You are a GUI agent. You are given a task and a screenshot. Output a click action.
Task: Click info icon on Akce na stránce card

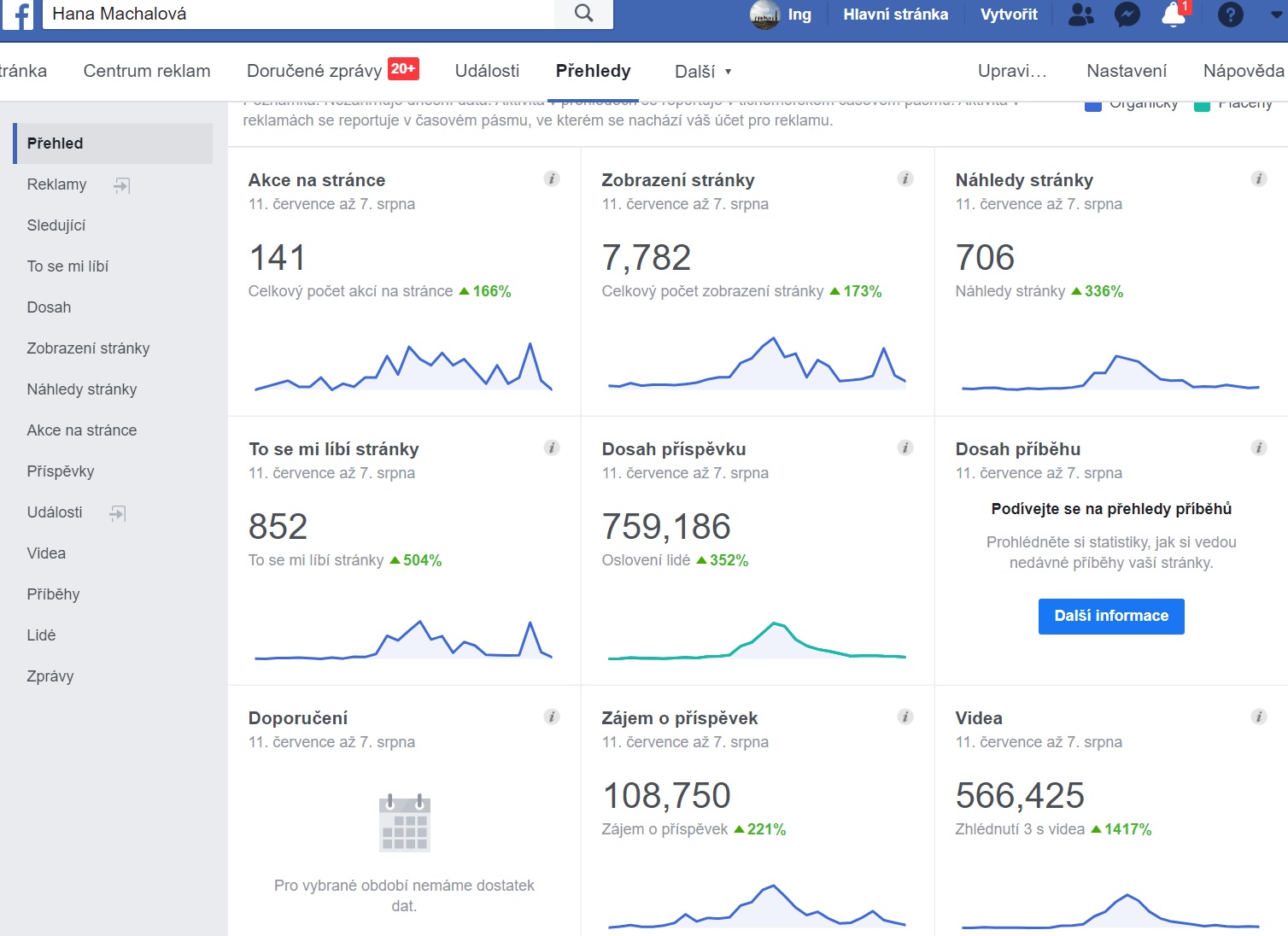point(552,178)
